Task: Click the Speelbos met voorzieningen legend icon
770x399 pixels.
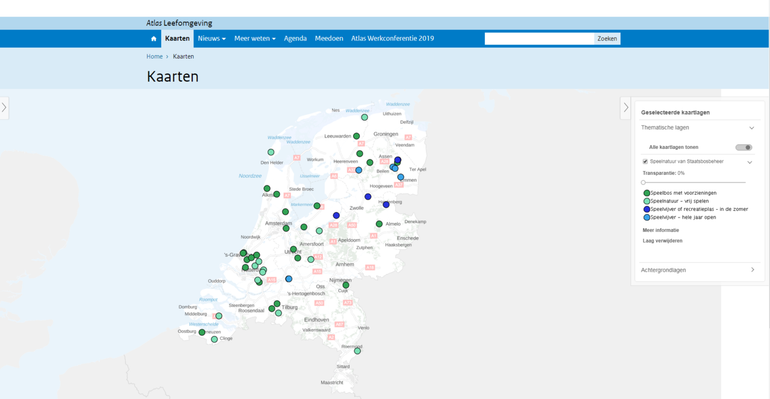Action: [647, 193]
